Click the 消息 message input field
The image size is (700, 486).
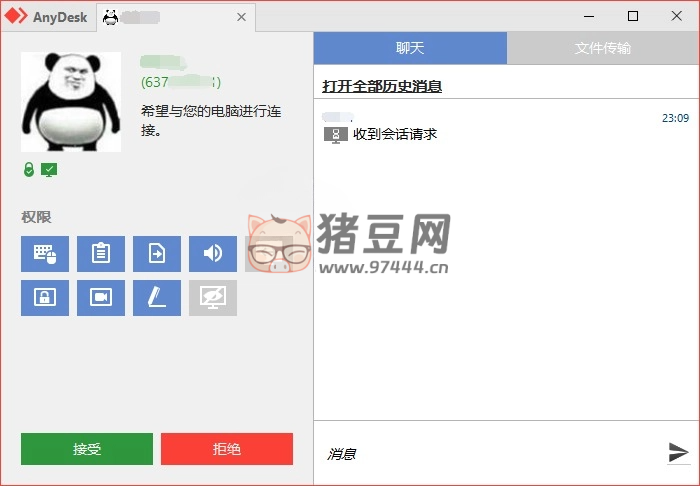pos(490,453)
